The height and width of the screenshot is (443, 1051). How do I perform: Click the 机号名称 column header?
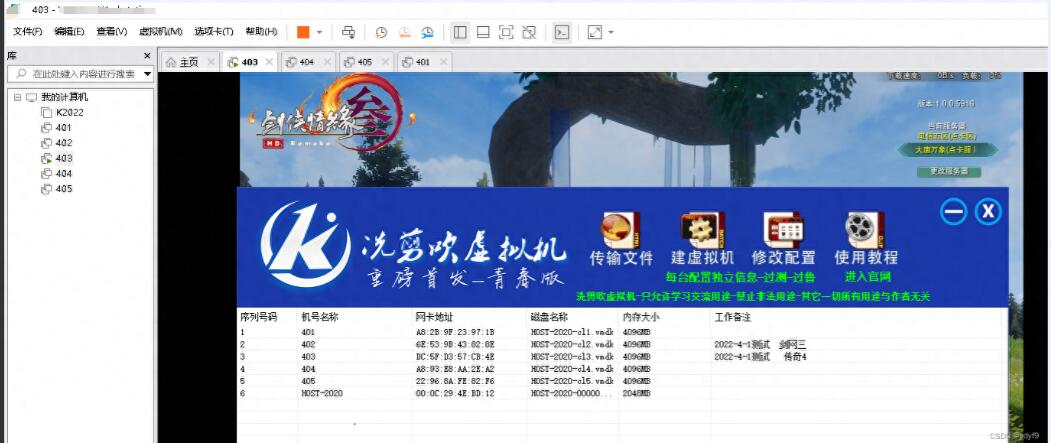[320, 316]
